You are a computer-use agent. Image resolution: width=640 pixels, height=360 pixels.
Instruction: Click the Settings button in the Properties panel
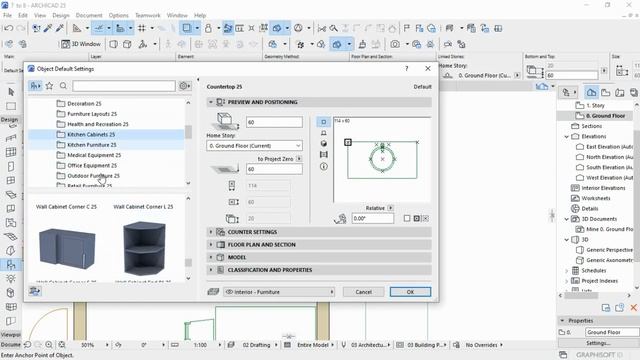coord(598,343)
